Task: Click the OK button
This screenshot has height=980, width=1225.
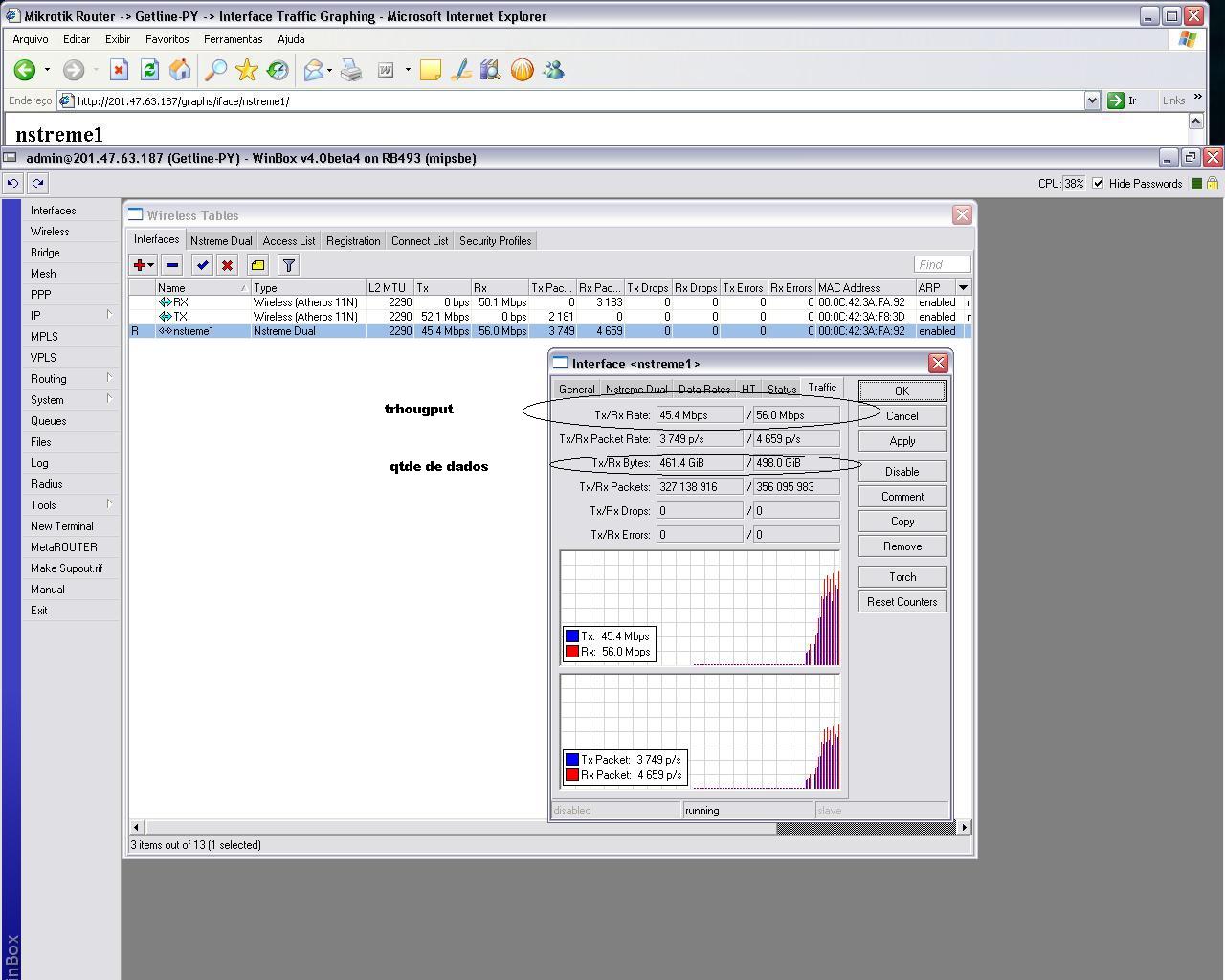Action: coord(902,390)
